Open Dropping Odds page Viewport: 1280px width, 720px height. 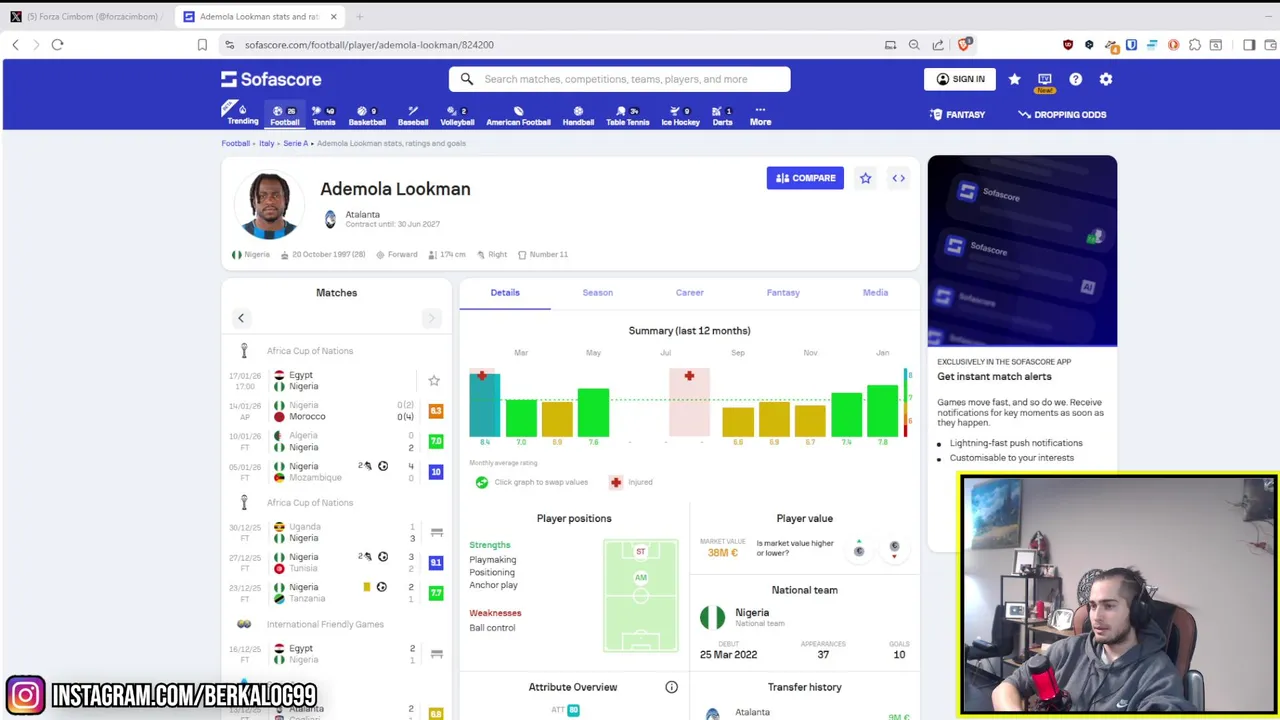point(1062,114)
